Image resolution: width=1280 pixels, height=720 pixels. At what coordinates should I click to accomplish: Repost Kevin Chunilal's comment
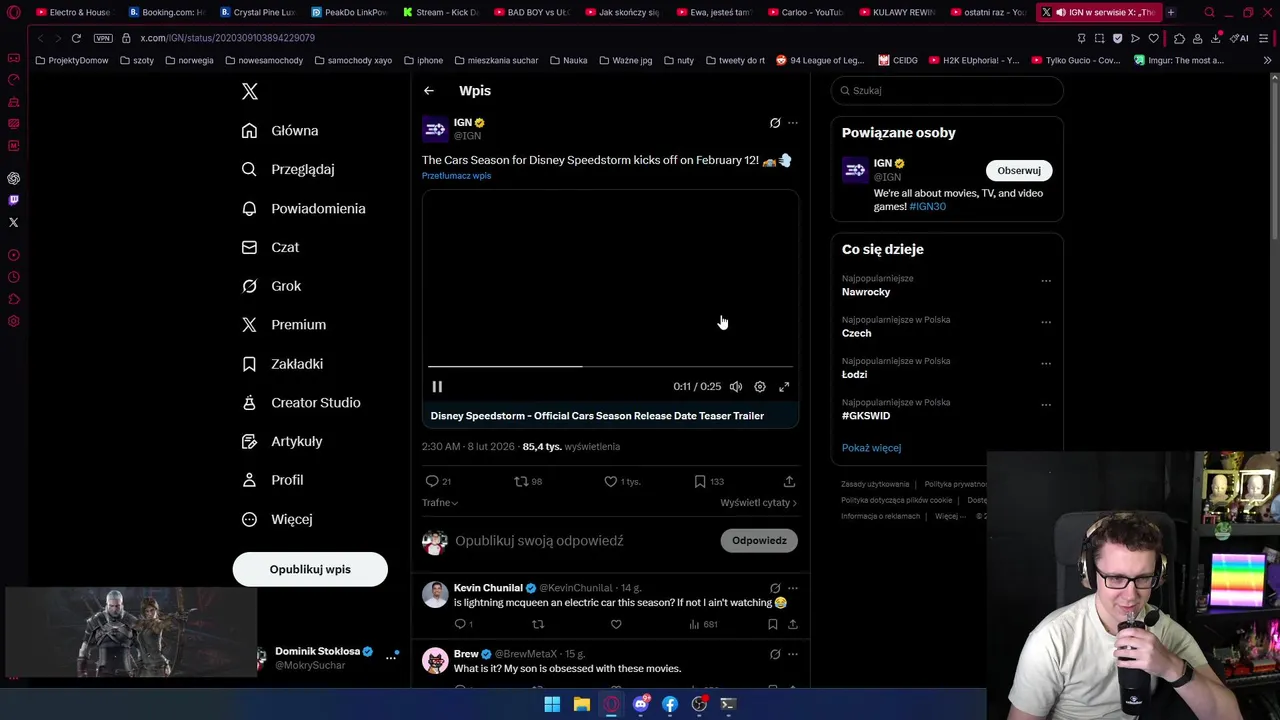click(538, 625)
